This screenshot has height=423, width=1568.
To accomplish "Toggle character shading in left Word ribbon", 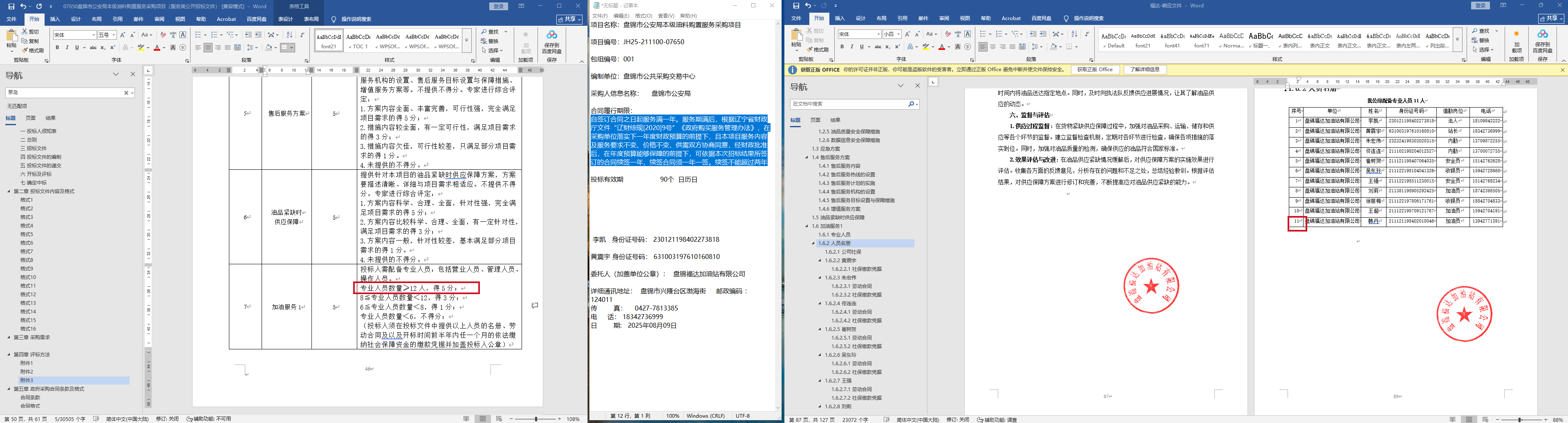I will click(x=173, y=47).
